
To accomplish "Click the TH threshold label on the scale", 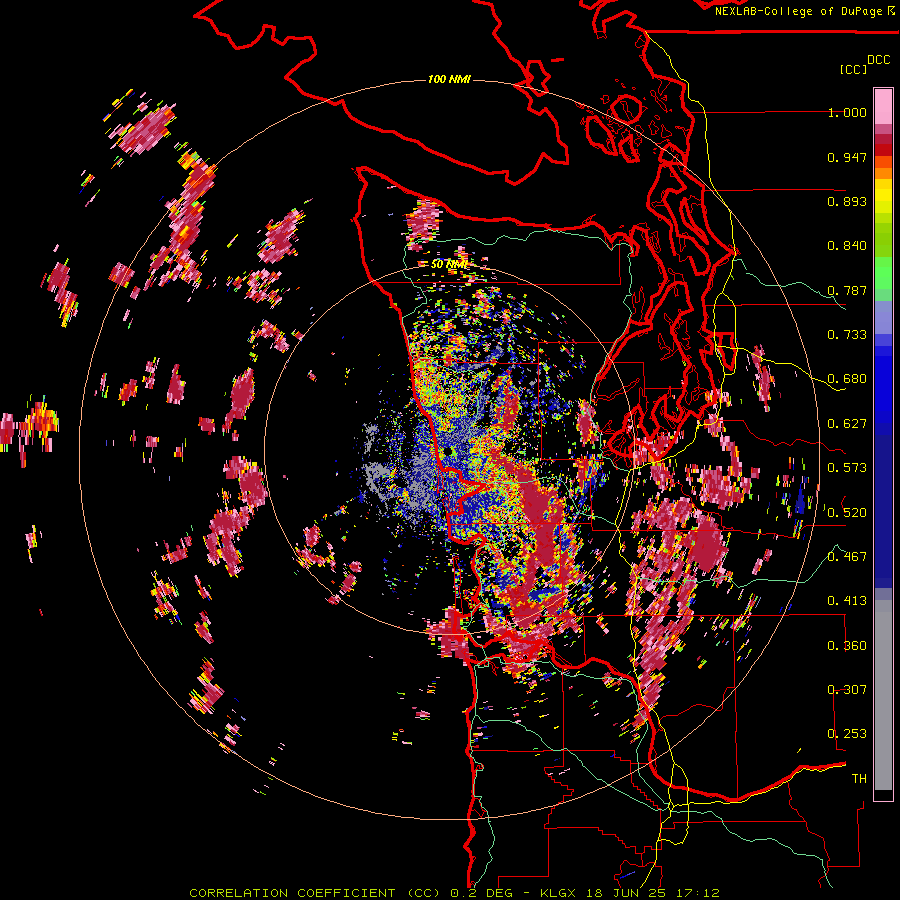I will click(x=859, y=779).
